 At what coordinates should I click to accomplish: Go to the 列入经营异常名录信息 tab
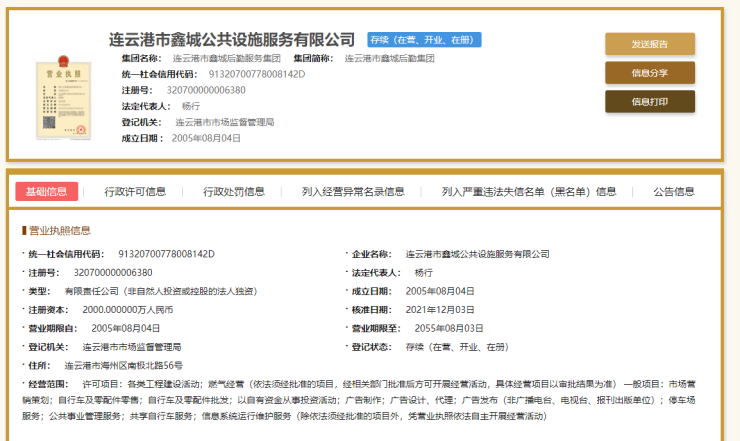pos(353,192)
